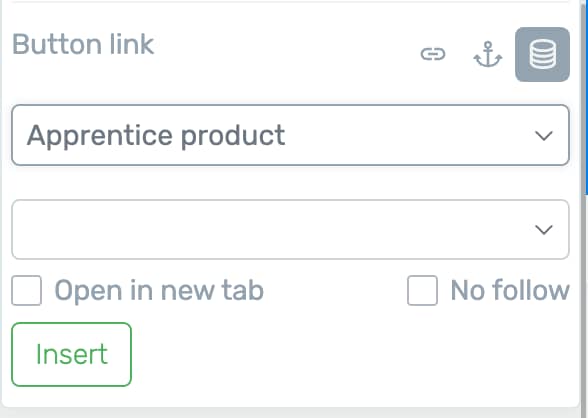The height and width of the screenshot is (418, 588).
Task: Choose the anchor link type icon
Action: tap(488, 54)
